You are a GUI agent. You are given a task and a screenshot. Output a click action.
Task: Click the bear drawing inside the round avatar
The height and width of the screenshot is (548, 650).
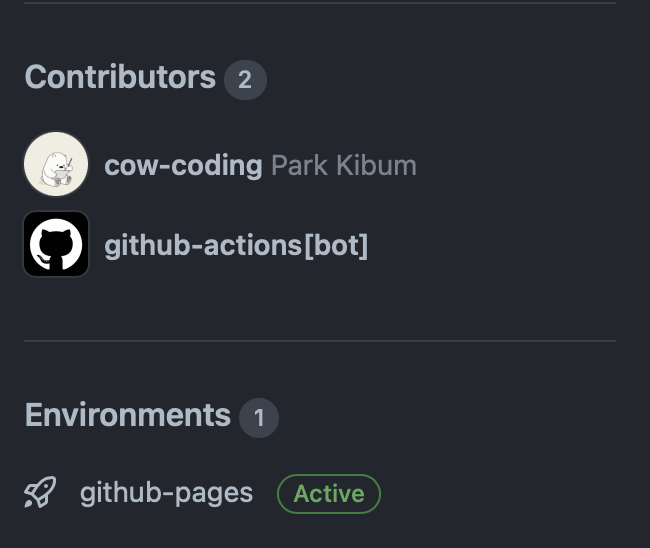(x=58, y=169)
